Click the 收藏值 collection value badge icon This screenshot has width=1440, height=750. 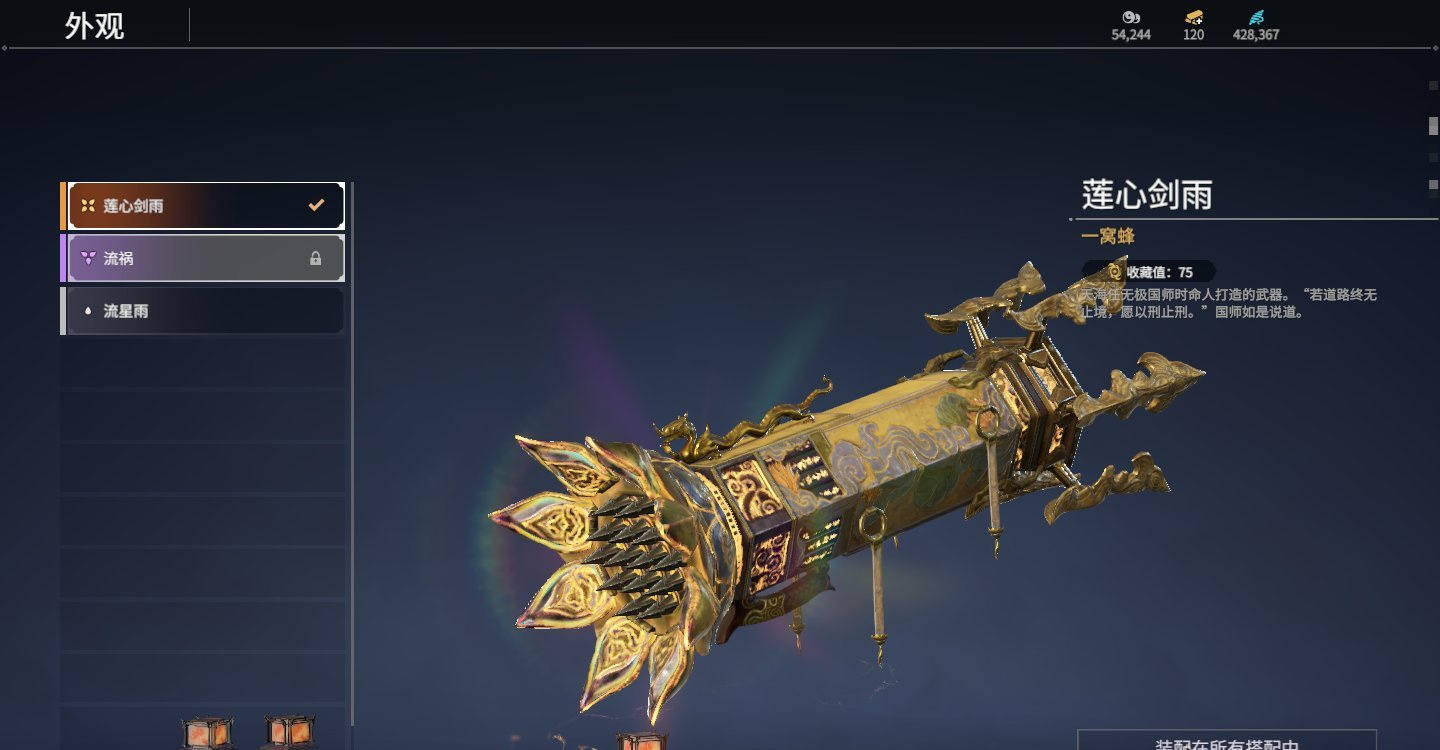tap(1115, 272)
